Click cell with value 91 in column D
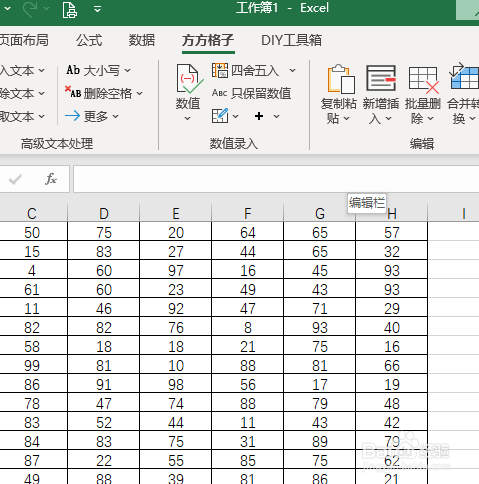 click(104, 384)
